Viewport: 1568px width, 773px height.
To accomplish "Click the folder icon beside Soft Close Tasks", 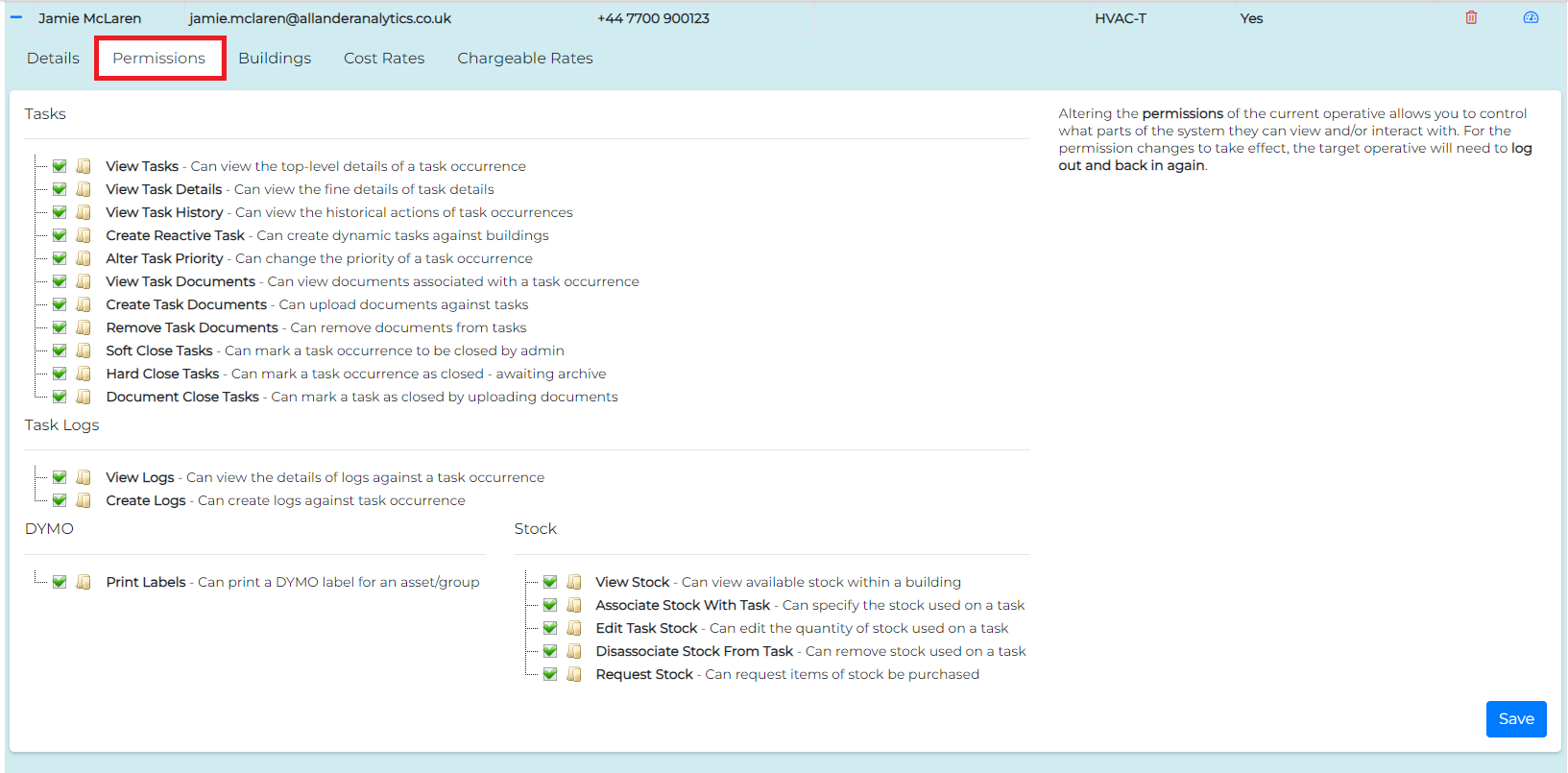I will click(84, 350).
